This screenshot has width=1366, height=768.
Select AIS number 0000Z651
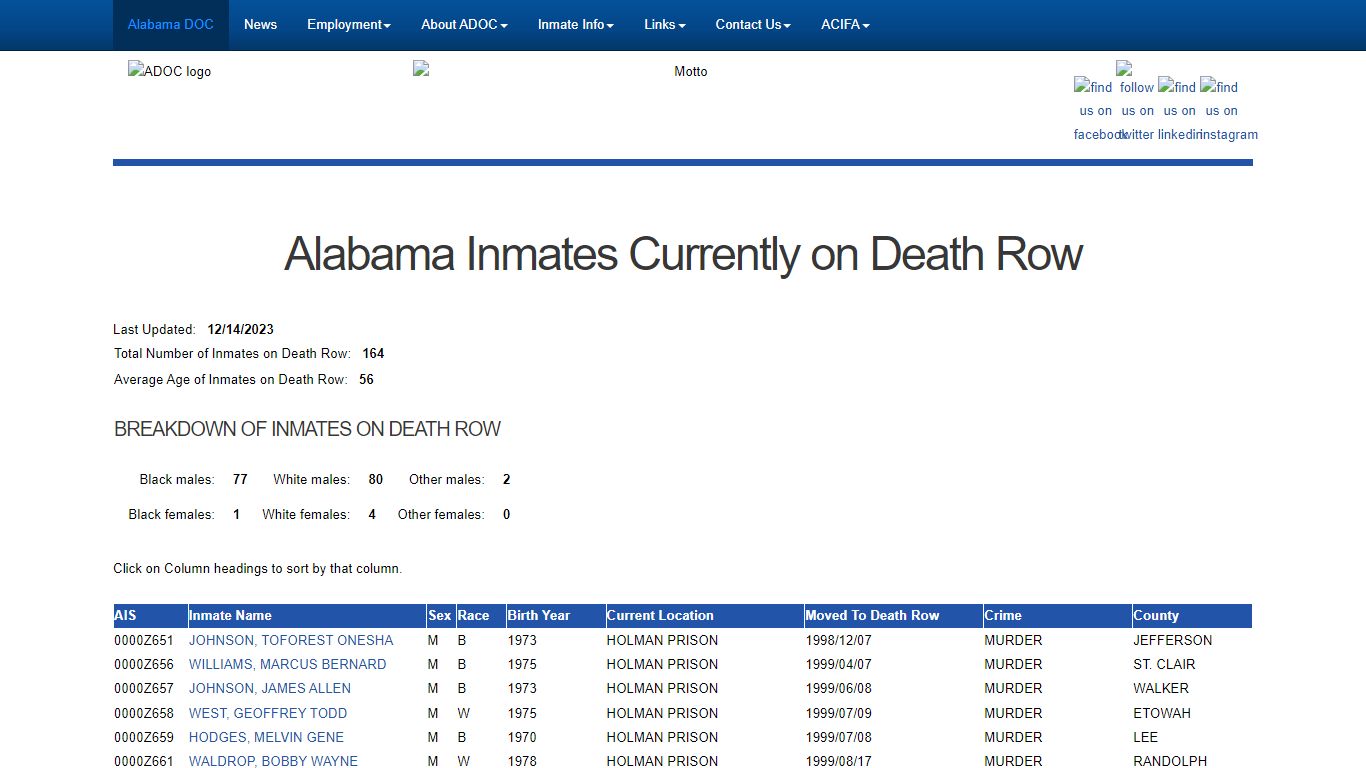(x=144, y=640)
